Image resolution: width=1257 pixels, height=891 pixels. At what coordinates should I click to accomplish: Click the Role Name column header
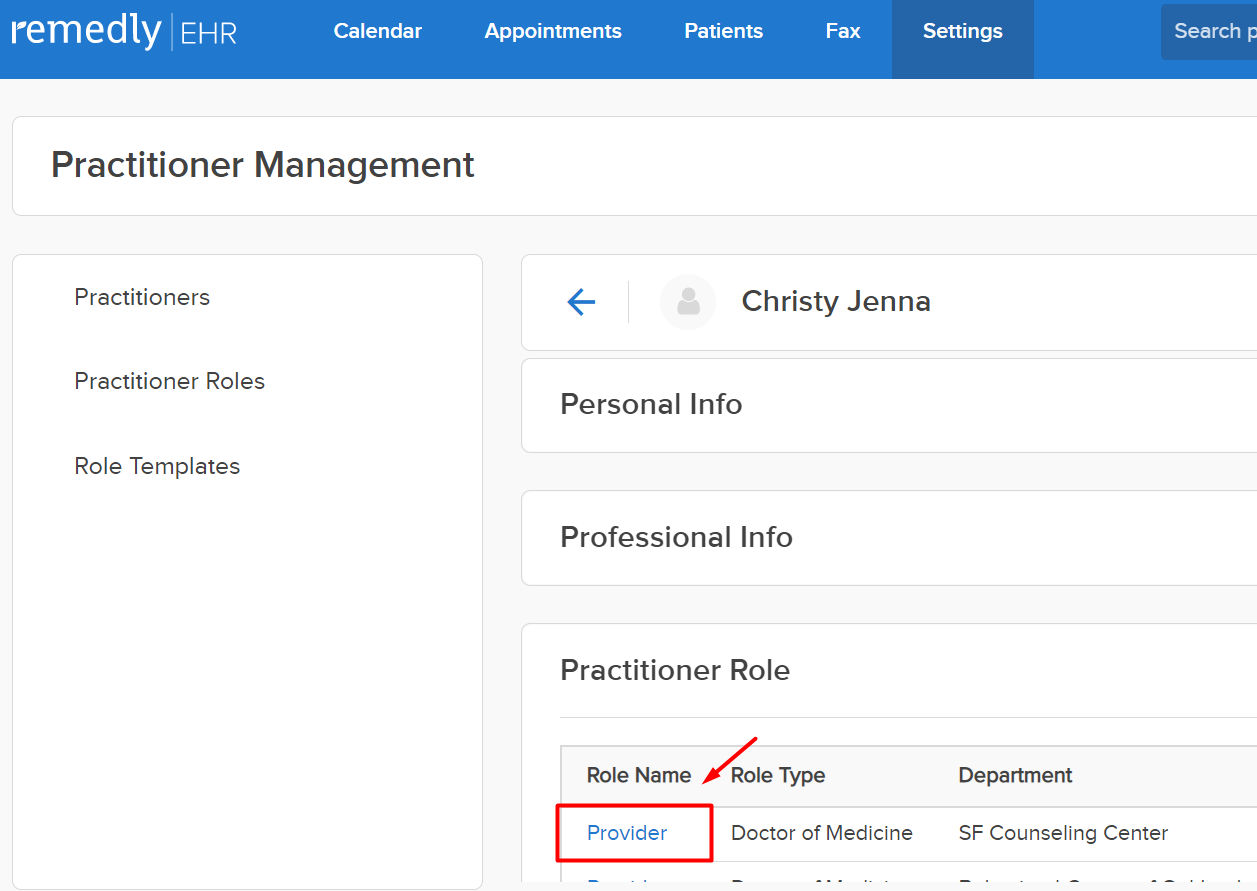tap(639, 775)
